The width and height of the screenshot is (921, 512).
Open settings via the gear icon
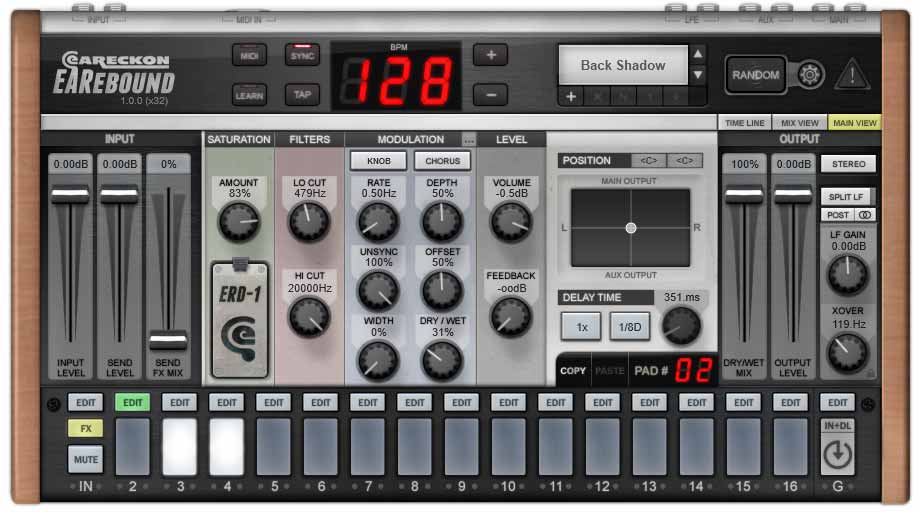coord(809,74)
